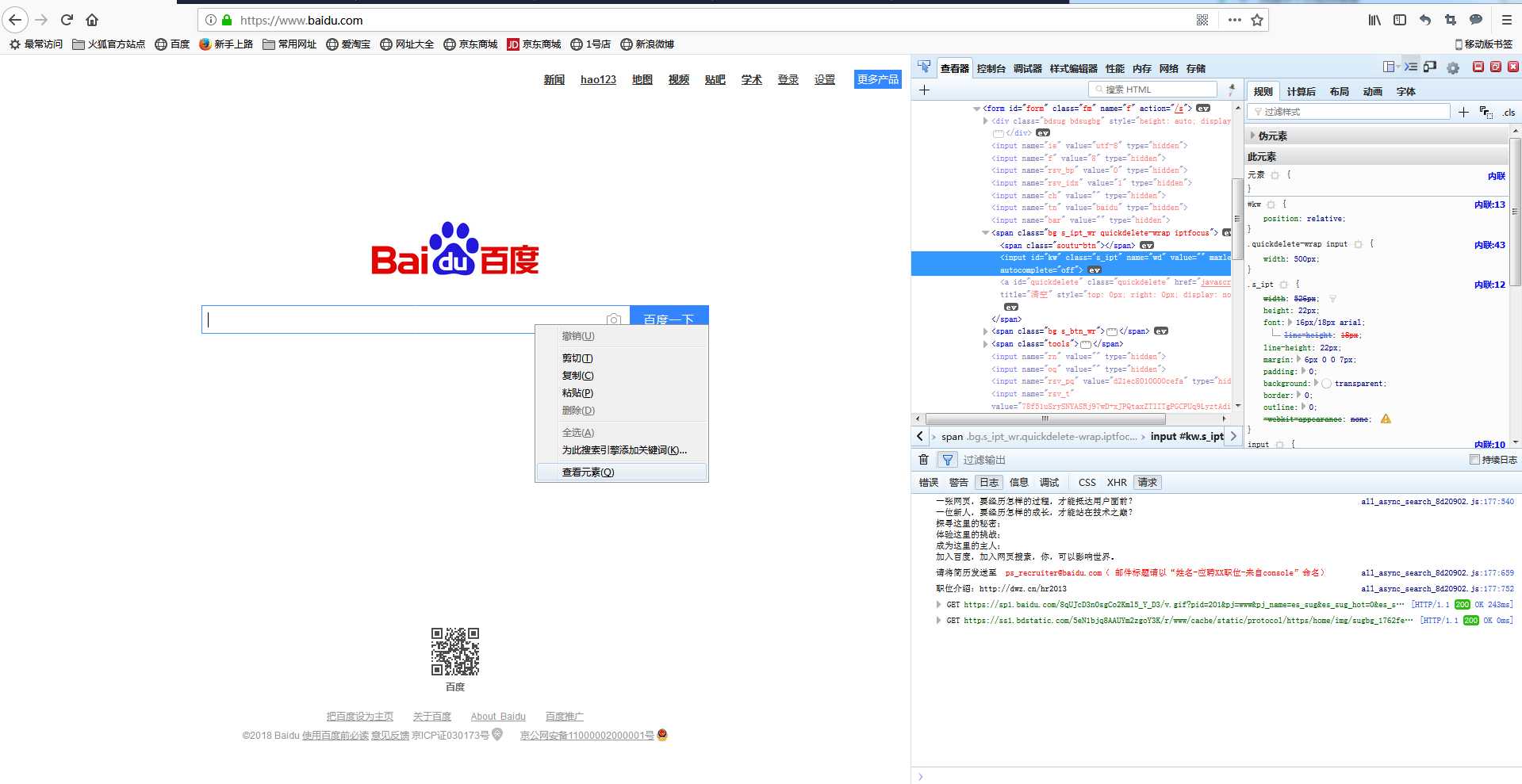Reload the page

(x=67, y=20)
